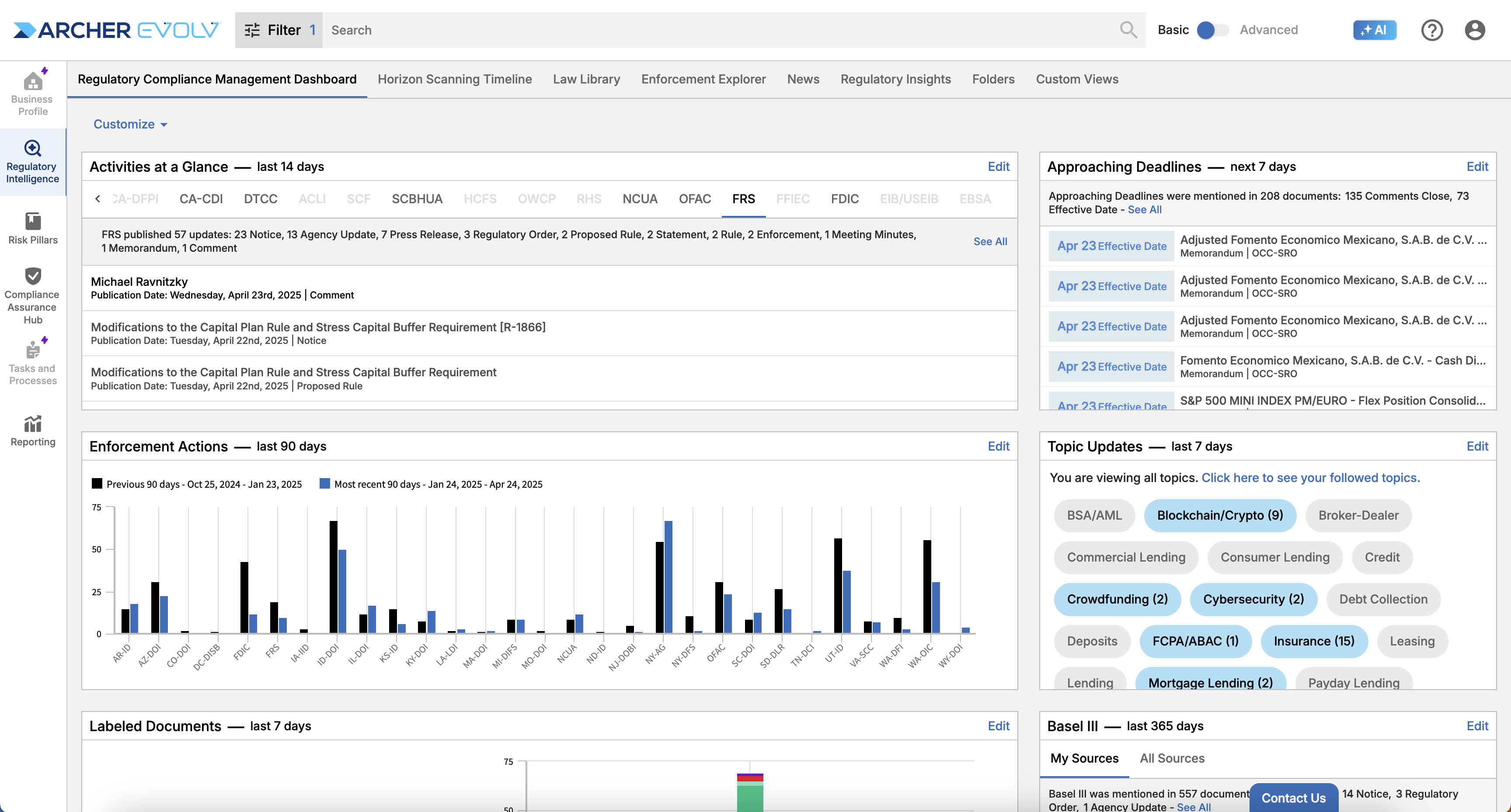
Task: Open the Enforcement Explorer tab
Action: [703, 79]
